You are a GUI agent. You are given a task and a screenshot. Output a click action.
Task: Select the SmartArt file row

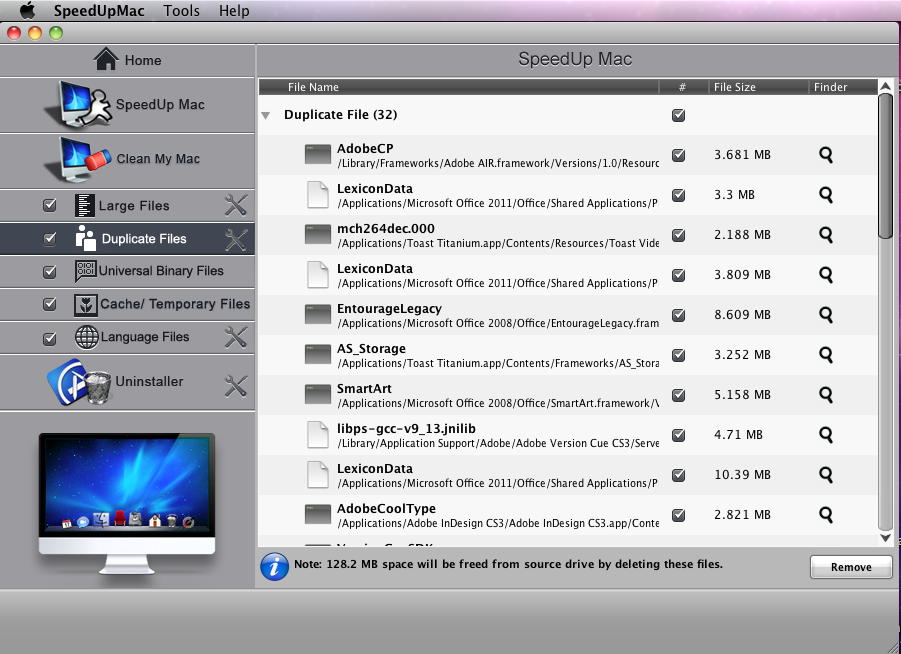[x=568, y=395]
